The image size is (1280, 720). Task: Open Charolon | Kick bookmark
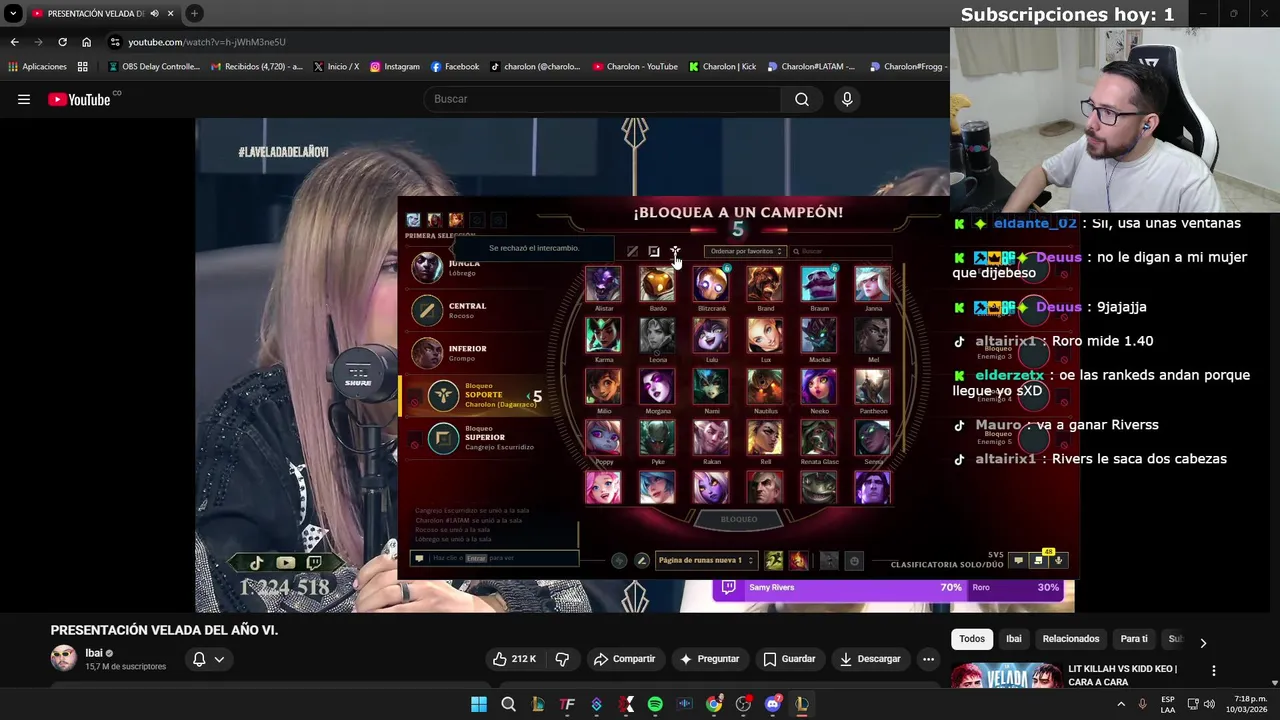(x=722, y=67)
